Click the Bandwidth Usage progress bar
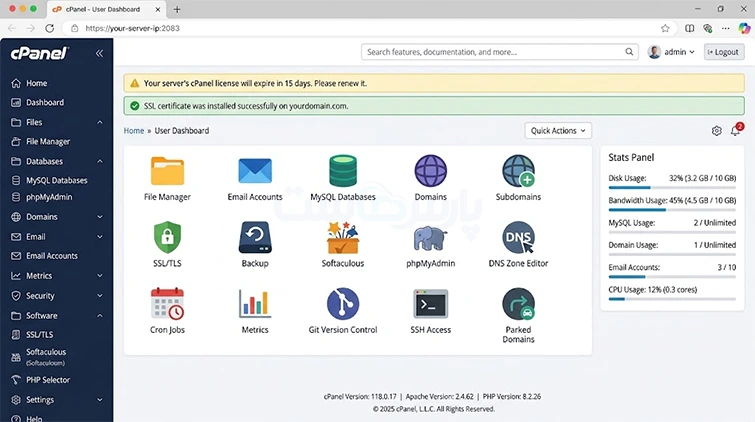Image resolution: width=755 pixels, height=422 pixels. [x=672, y=210]
